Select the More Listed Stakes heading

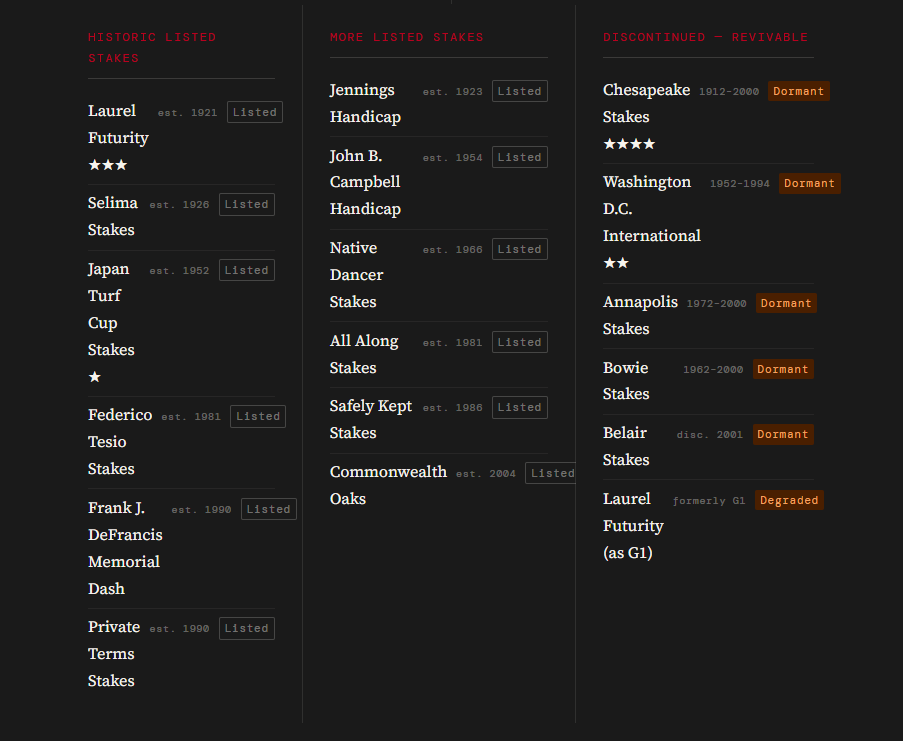click(407, 37)
